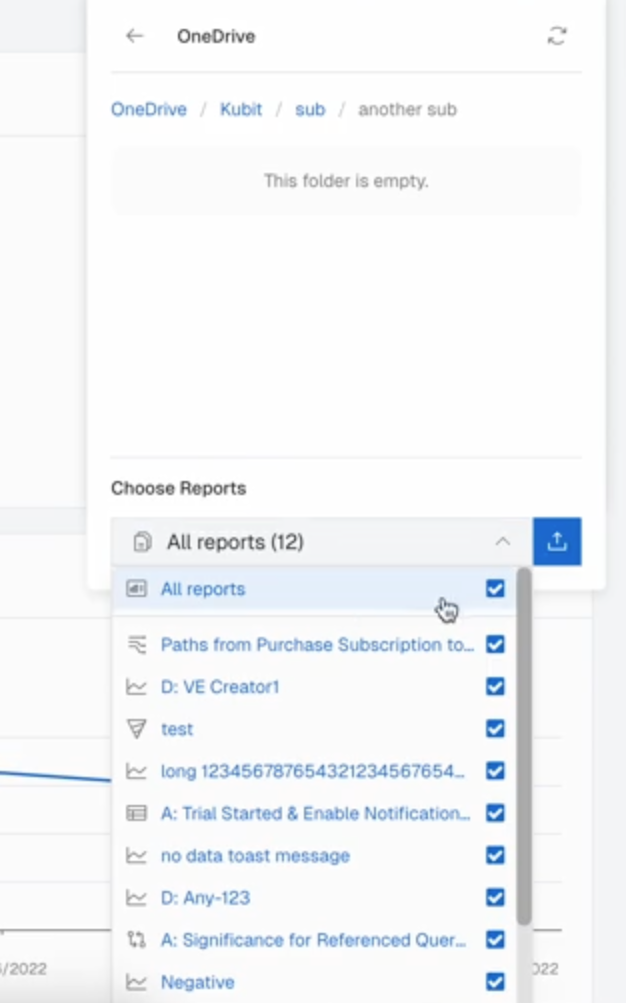Upload selected reports with the blue button
626x1003 pixels.
(x=557, y=542)
